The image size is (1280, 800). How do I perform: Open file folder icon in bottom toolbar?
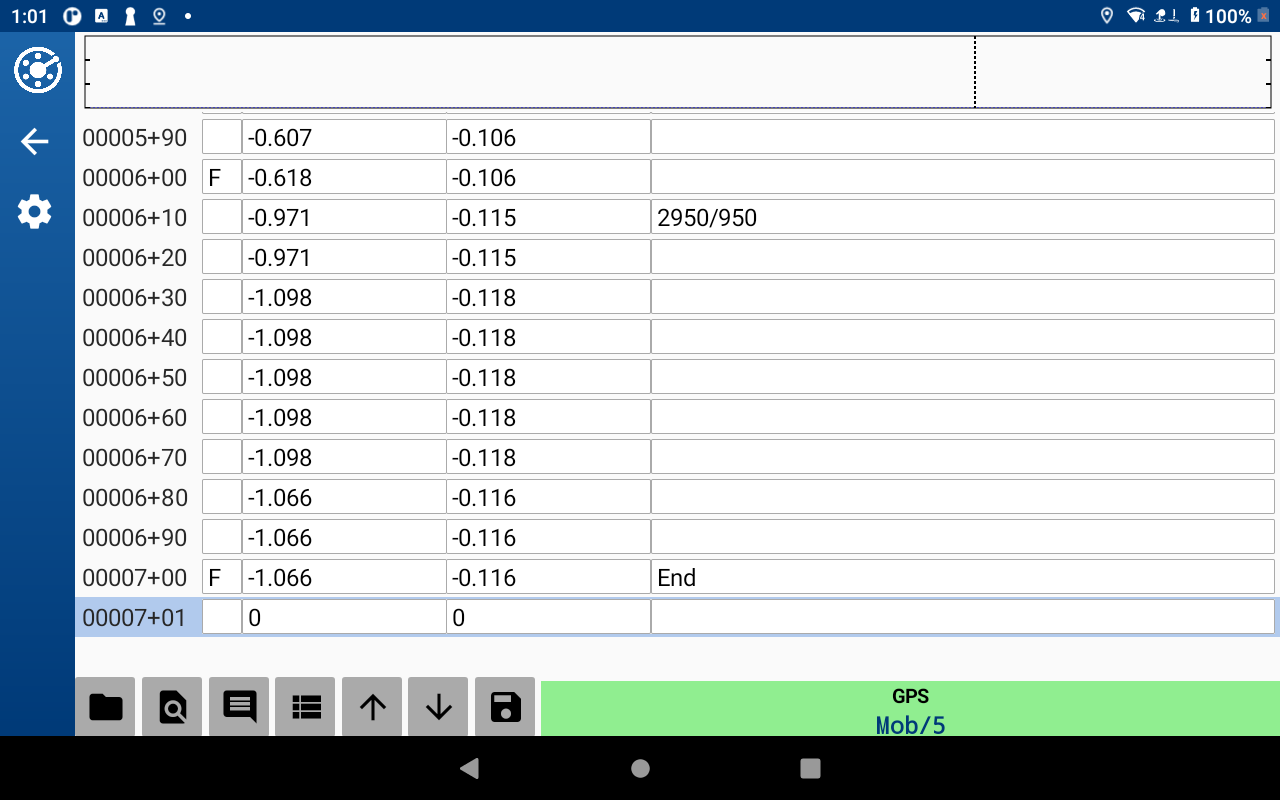(x=105, y=707)
